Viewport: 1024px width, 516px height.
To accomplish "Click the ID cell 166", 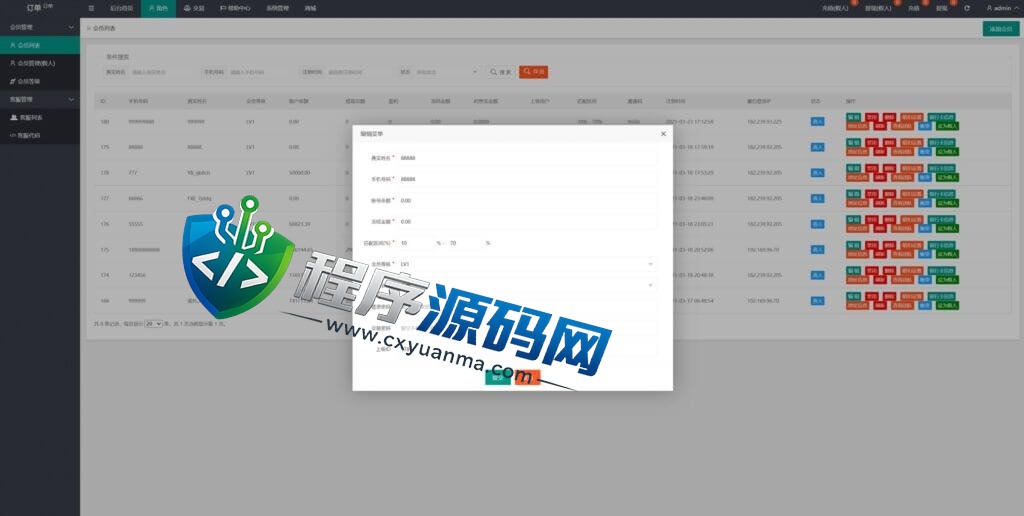I will (x=104, y=301).
